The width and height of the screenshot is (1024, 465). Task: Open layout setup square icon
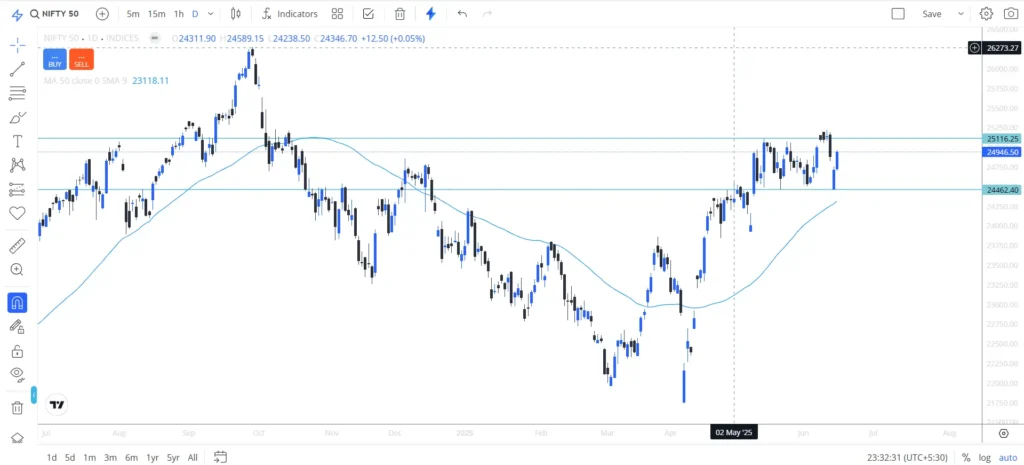tap(898, 14)
